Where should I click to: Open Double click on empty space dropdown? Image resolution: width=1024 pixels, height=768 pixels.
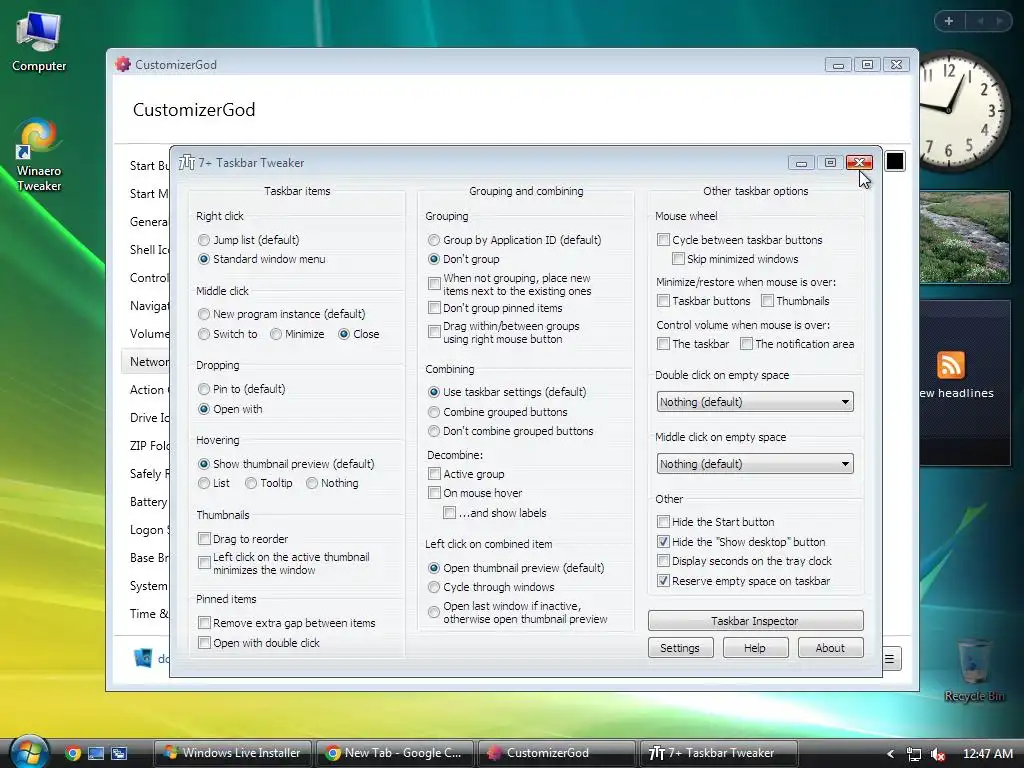755,402
